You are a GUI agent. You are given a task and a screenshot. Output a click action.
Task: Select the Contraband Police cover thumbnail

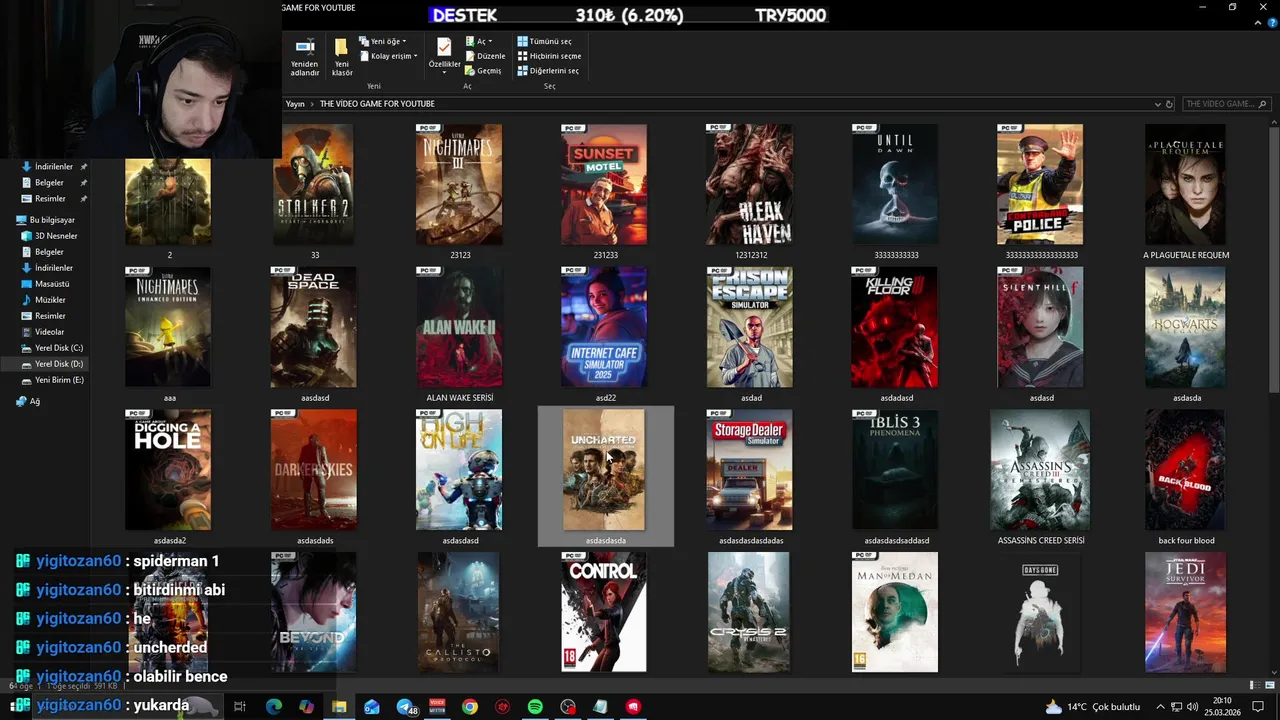1040,185
